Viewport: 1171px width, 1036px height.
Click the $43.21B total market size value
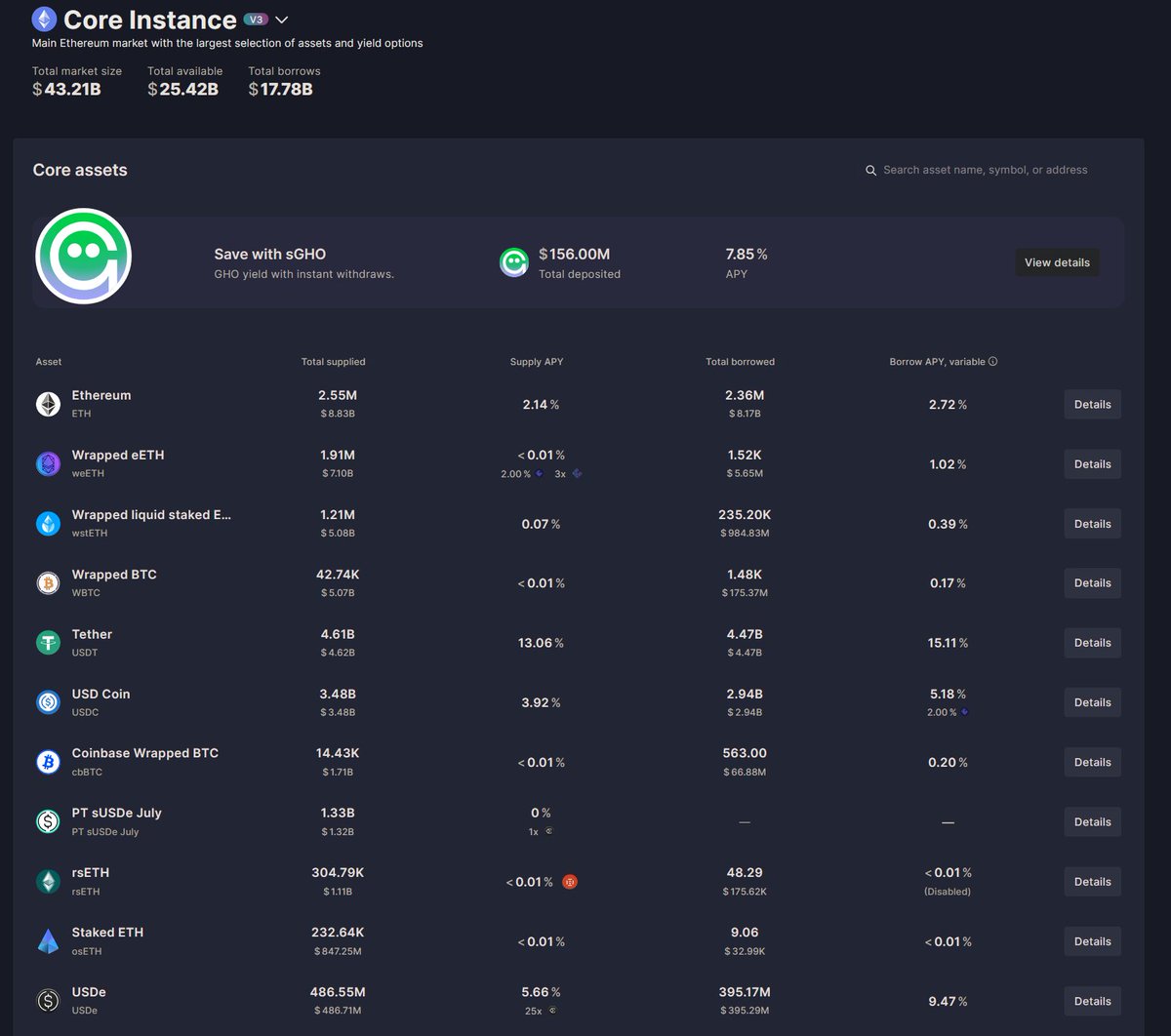[x=66, y=89]
